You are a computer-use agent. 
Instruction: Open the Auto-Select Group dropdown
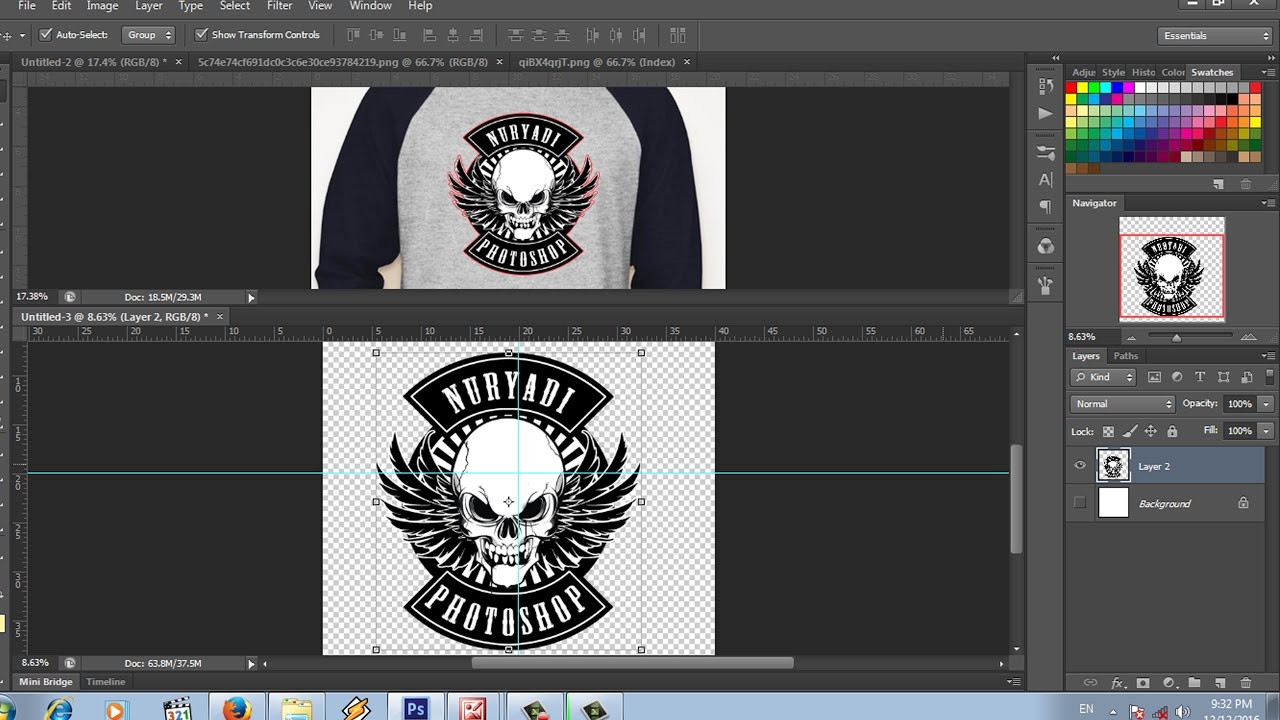point(149,35)
